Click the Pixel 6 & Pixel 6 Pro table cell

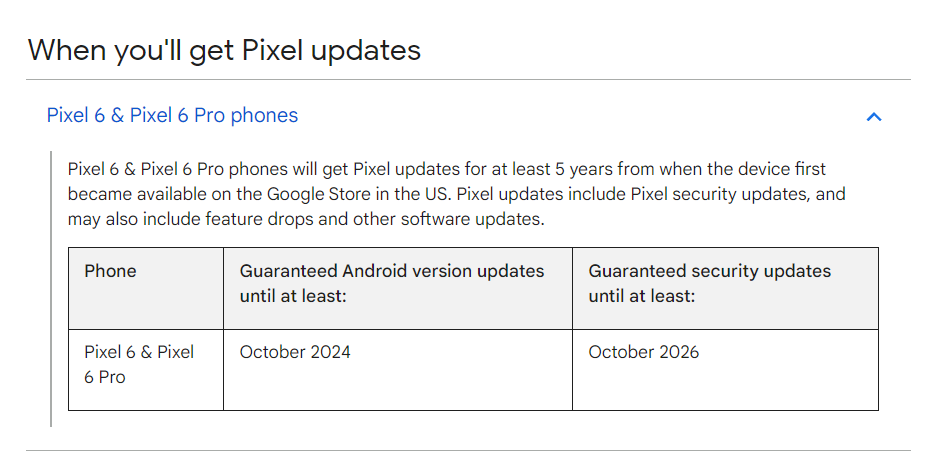146,370
